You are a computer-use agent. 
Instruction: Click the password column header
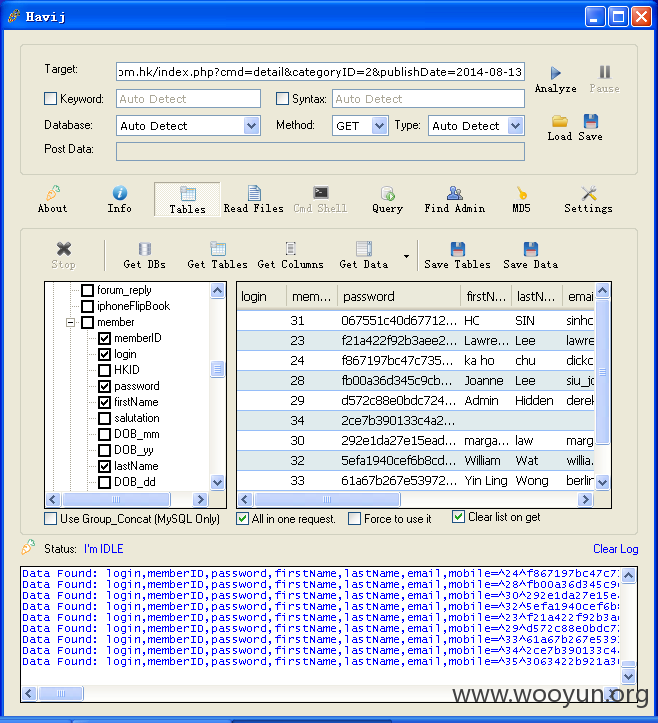coord(399,296)
